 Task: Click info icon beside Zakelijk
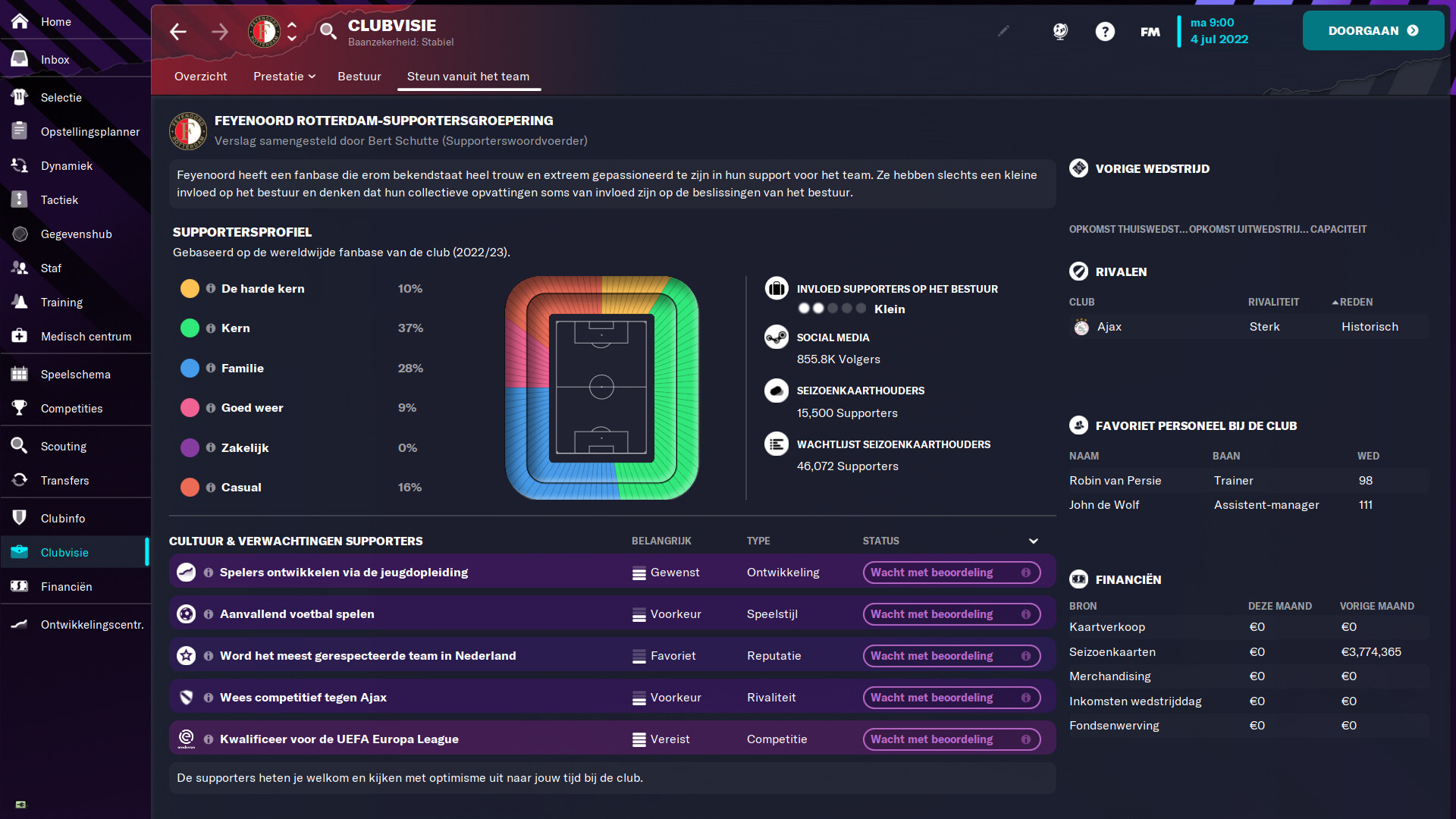click(x=211, y=447)
